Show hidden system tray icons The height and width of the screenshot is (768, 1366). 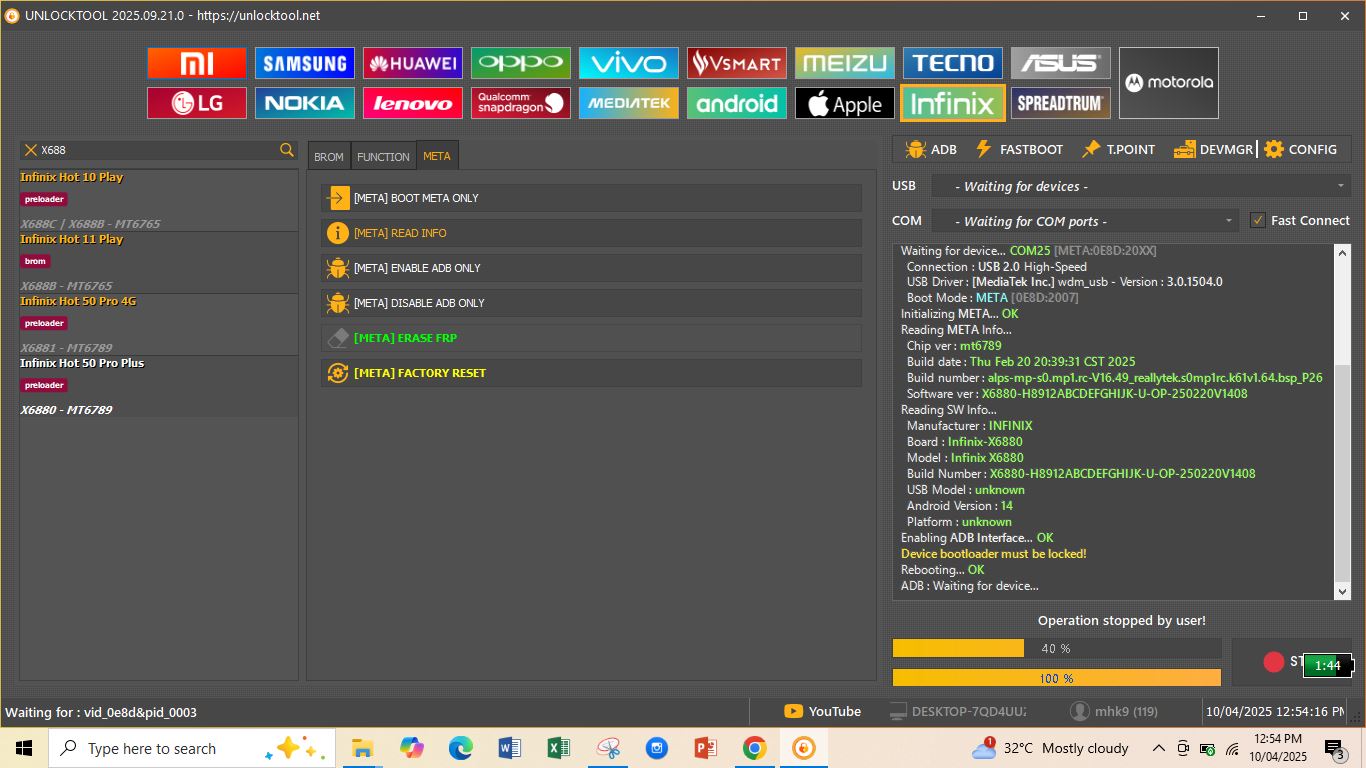point(1158,748)
